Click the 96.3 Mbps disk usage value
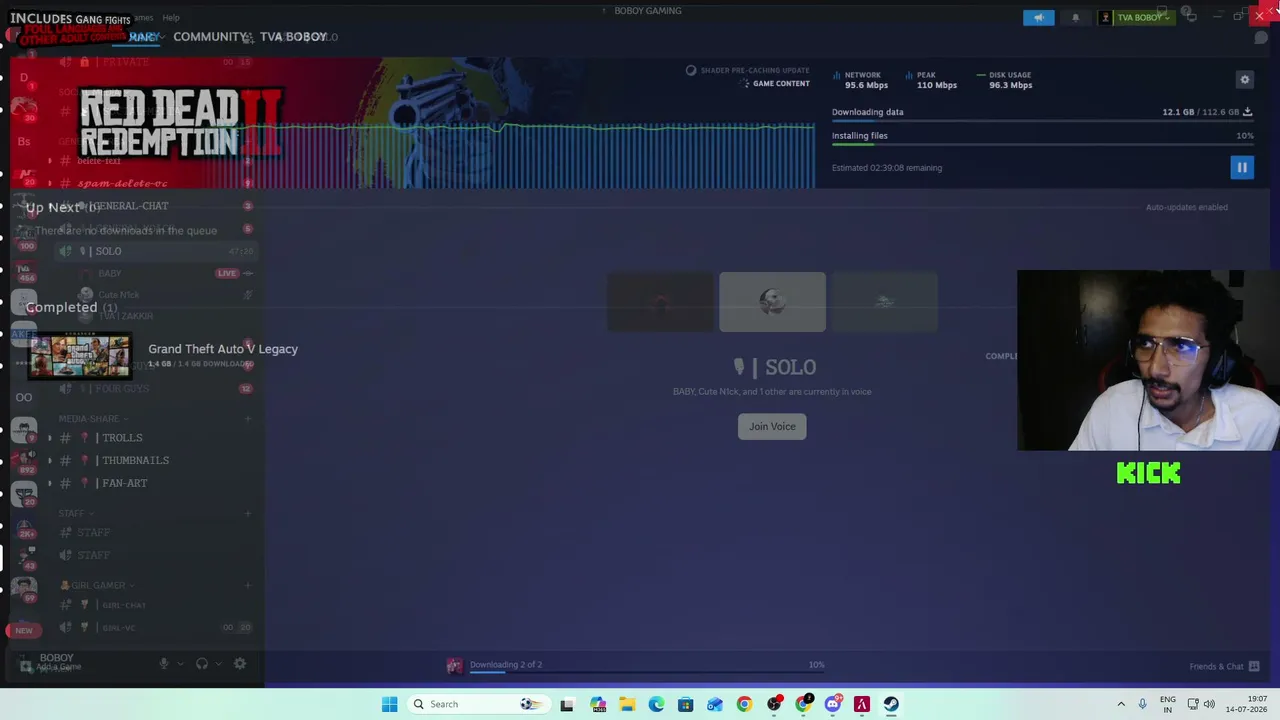Image resolution: width=1280 pixels, height=720 pixels. pyautogui.click(x=1010, y=85)
